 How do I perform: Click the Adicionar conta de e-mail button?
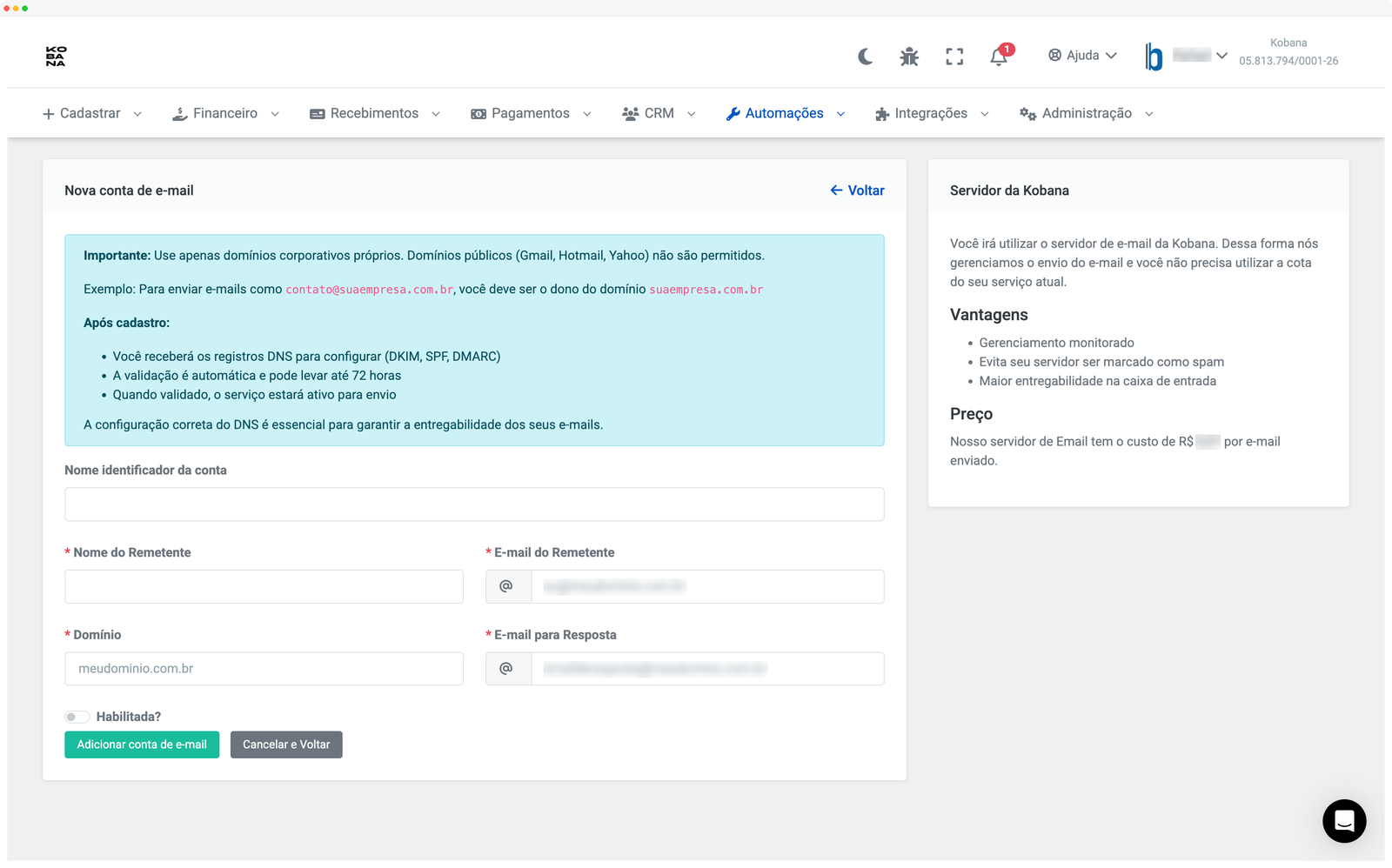coord(141,744)
